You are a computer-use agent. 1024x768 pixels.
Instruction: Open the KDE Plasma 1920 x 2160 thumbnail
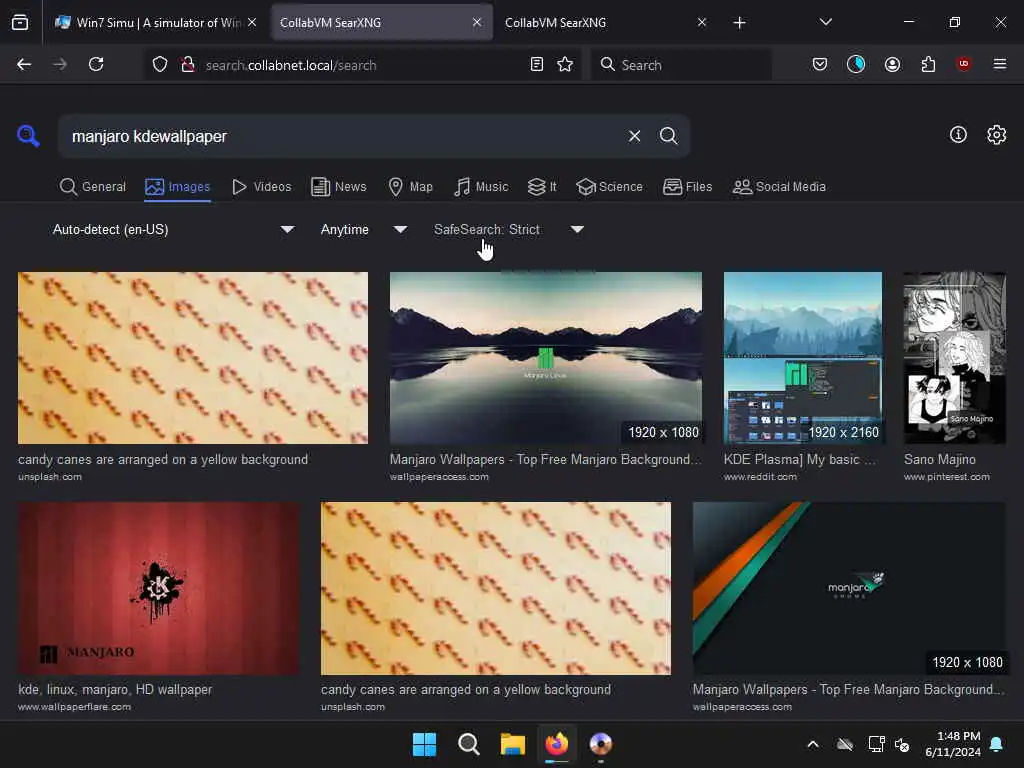pos(803,358)
